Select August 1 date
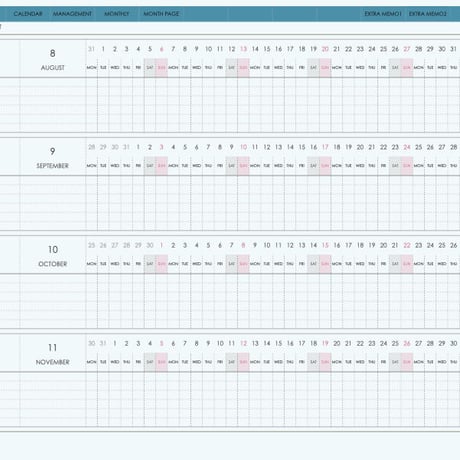 pos(103,49)
